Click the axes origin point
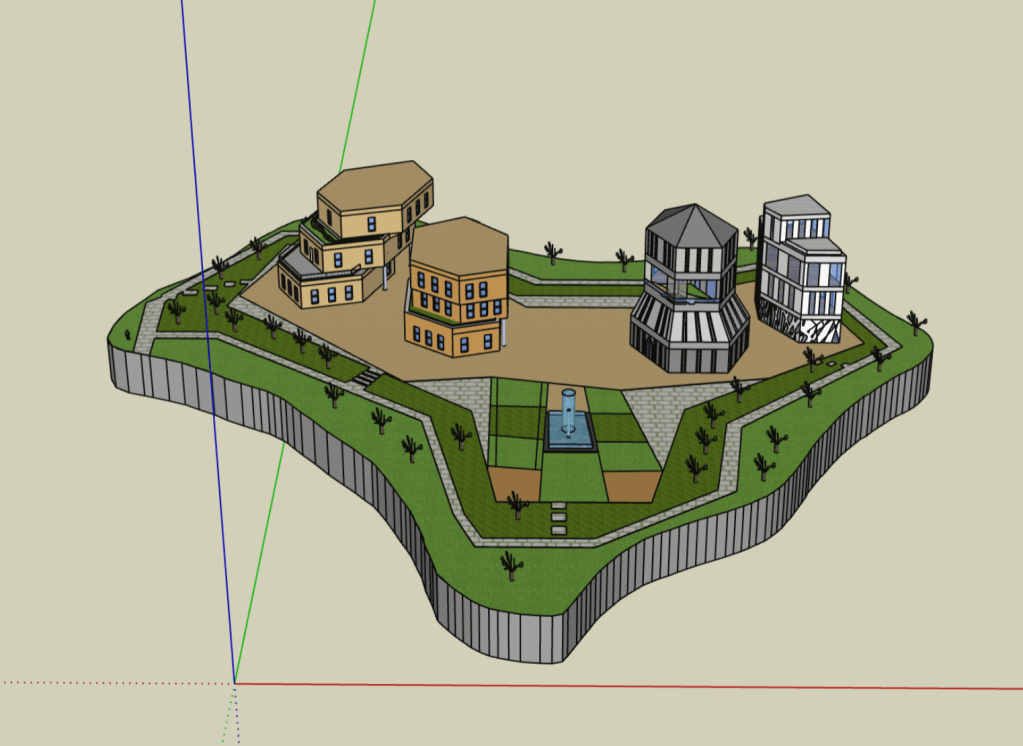The image size is (1023, 746). point(234,683)
